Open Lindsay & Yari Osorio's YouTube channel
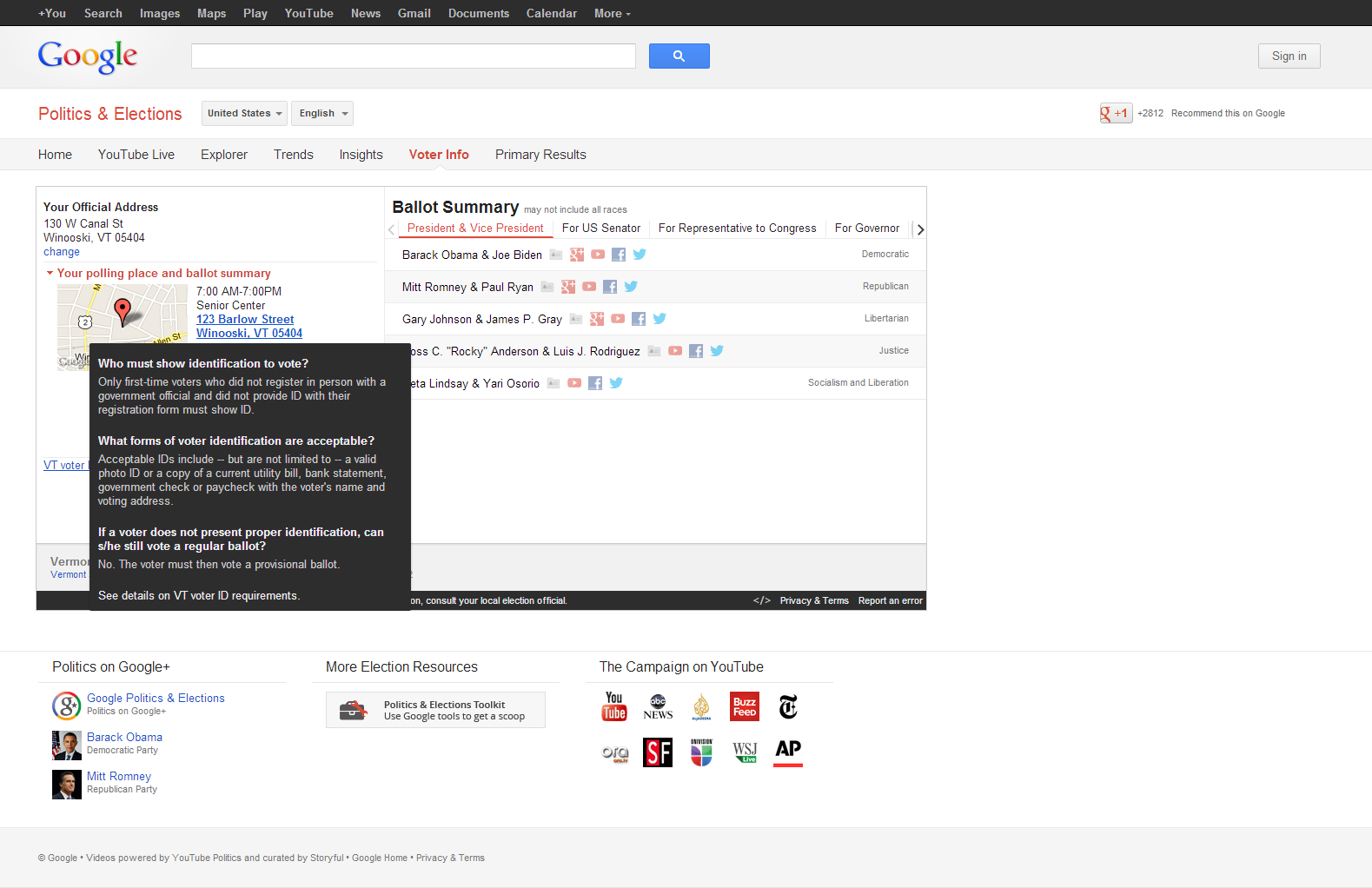Image resolution: width=1372 pixels, height=888 pixels. [x=574, y=383]
